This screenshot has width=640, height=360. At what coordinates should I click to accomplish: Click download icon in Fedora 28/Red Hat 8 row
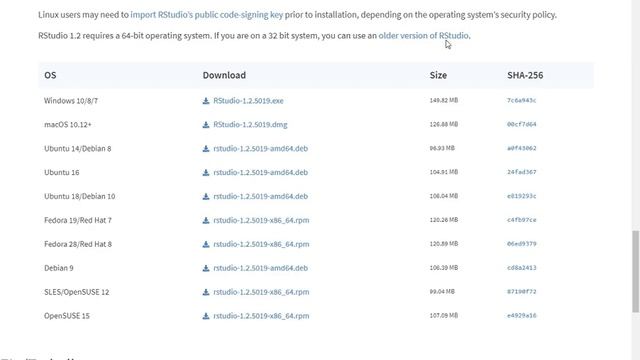point(206,244)
